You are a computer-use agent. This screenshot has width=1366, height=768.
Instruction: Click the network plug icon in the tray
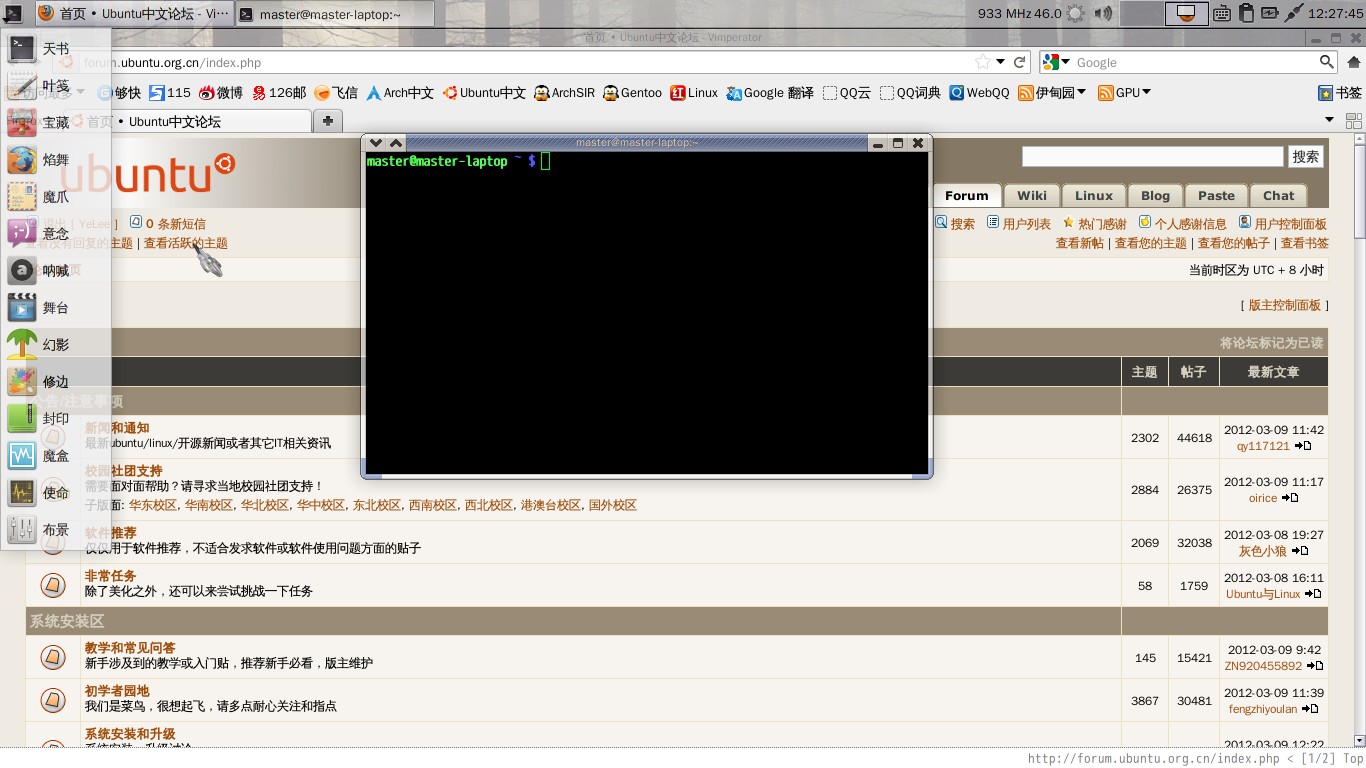(1293, 14)
